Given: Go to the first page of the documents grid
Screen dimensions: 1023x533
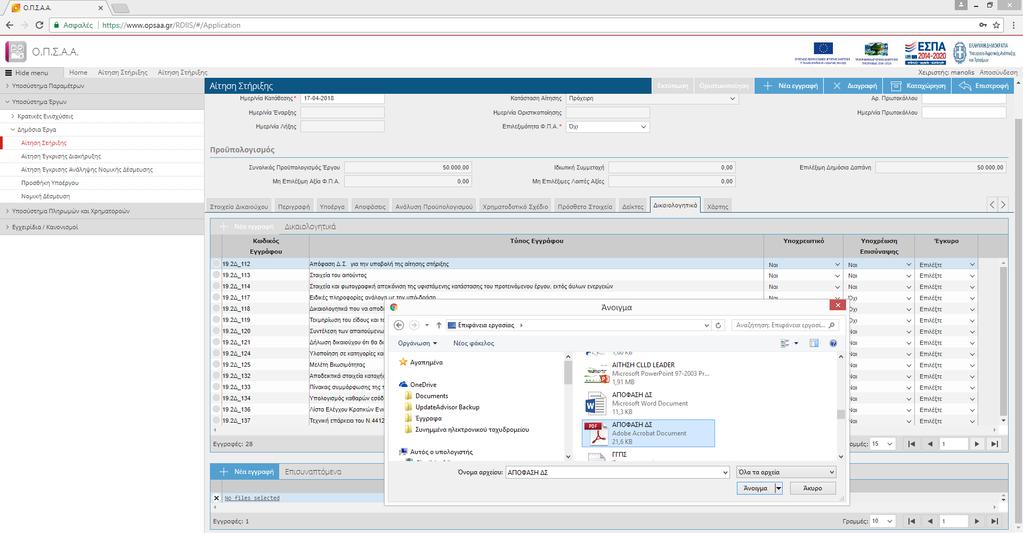Looking at the screenshot, I should [911, 444].
